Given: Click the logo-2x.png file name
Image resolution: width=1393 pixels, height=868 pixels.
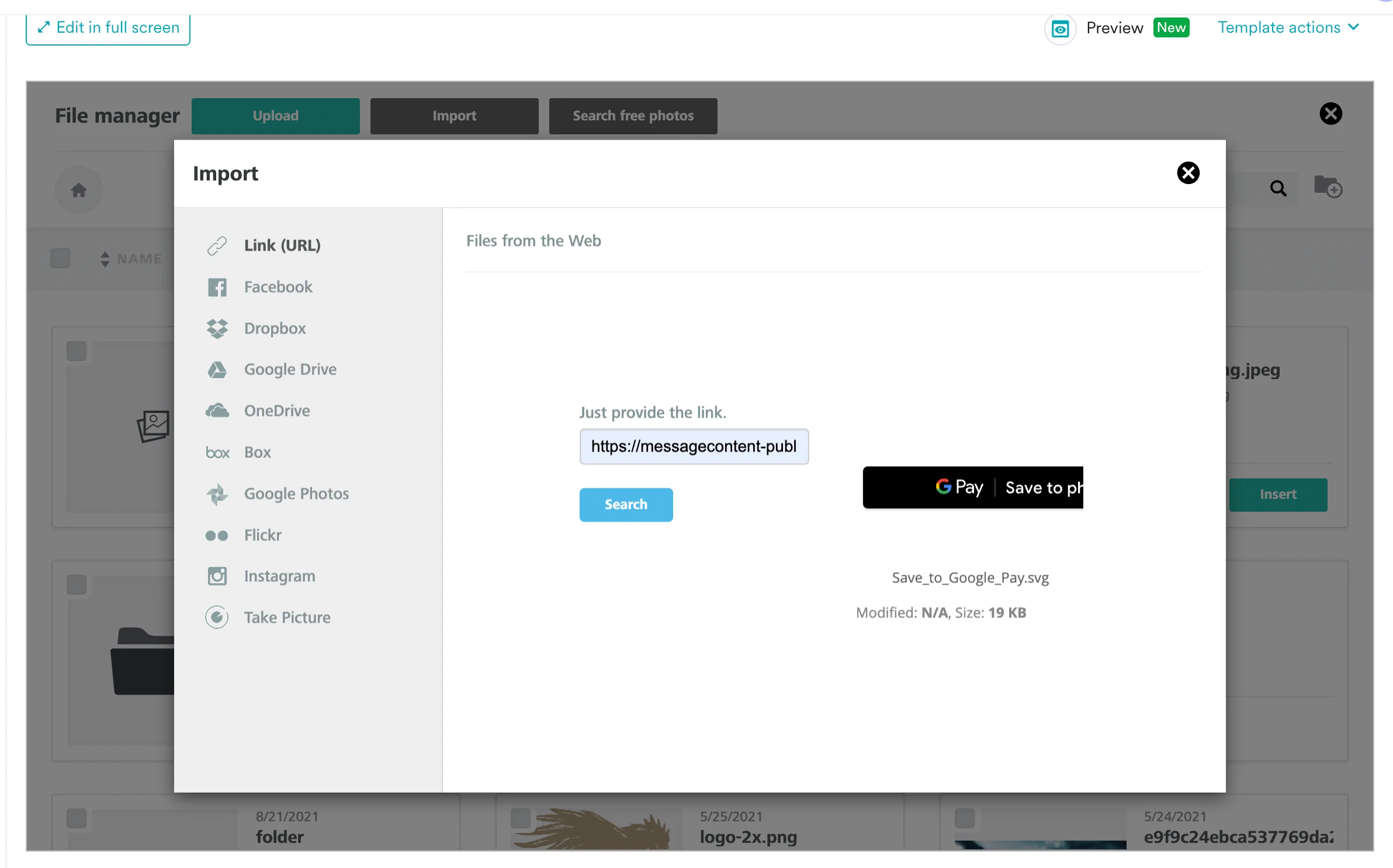Looking at the screenshot, I should [748, 837].
